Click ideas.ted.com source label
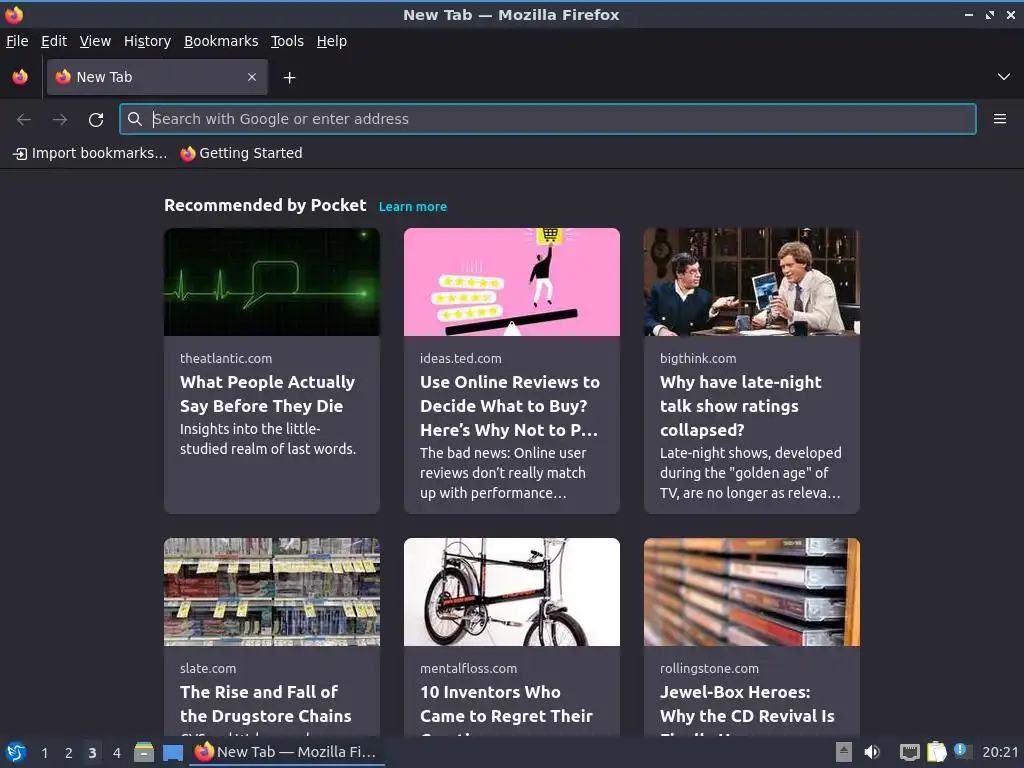Screen dimensions: 1024x768 (460, 358)
